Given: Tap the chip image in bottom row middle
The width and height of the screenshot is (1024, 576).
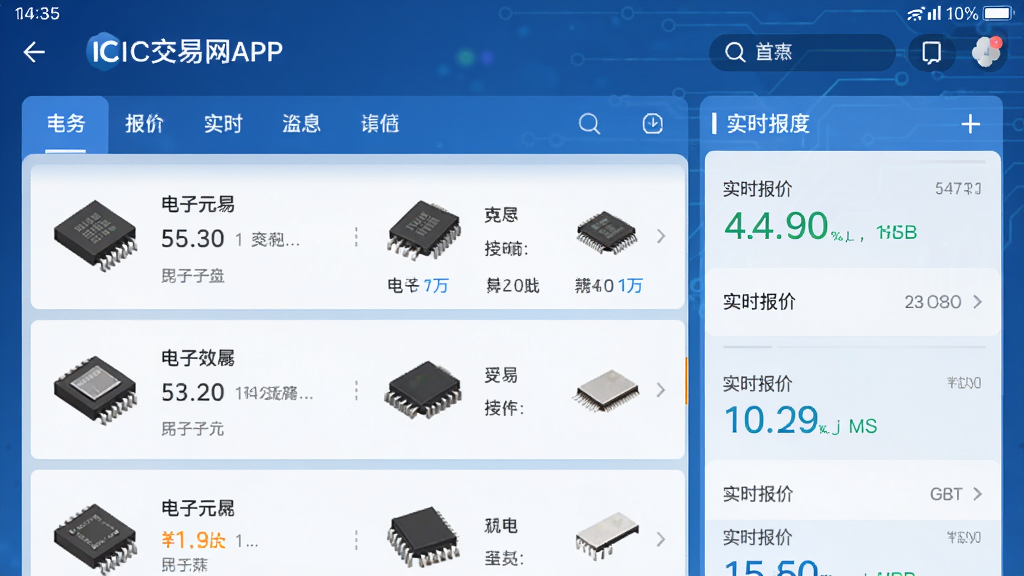Looking at the screenshot, I should coord(424,537).
